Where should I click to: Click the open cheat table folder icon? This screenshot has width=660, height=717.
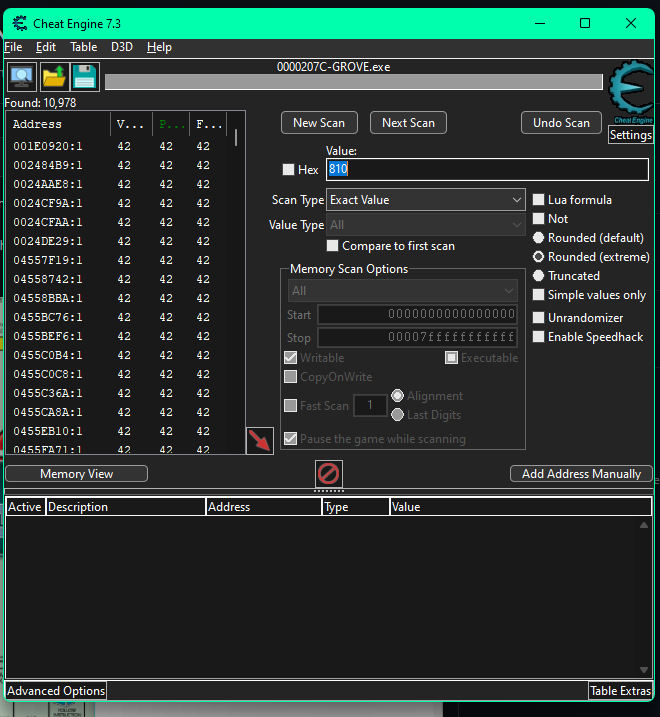53,76
